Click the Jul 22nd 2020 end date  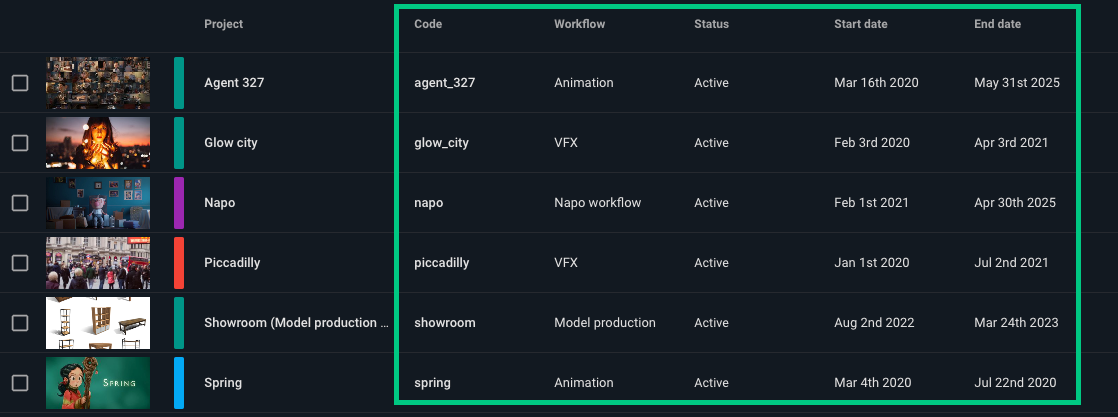coord(1015,383)
